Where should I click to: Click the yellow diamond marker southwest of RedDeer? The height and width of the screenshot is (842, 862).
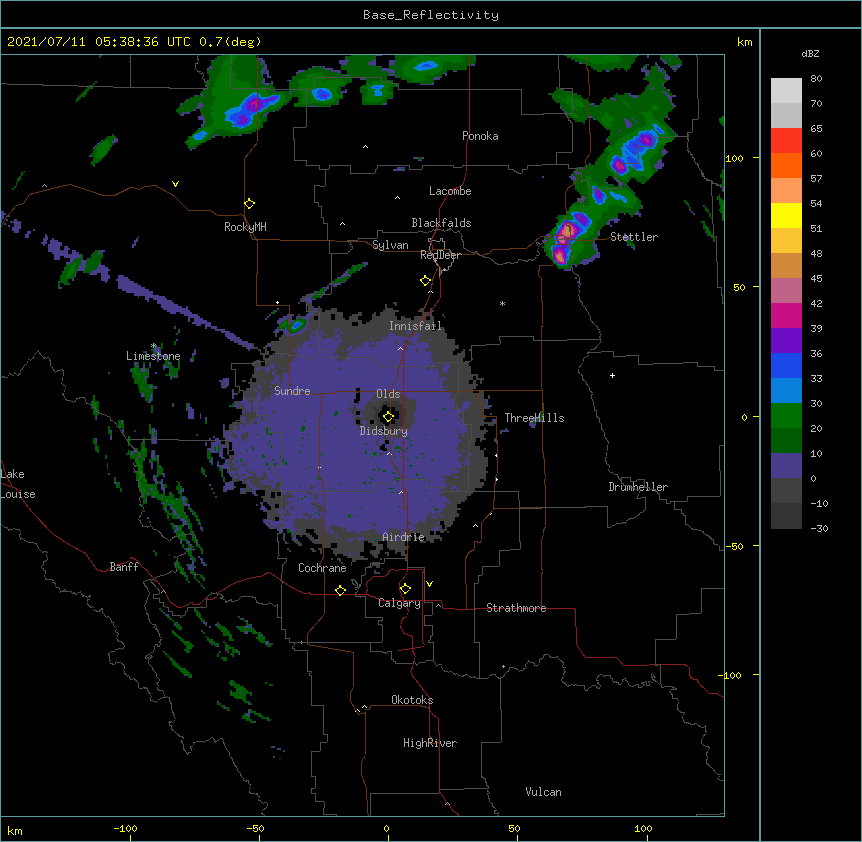coord(425,281)
